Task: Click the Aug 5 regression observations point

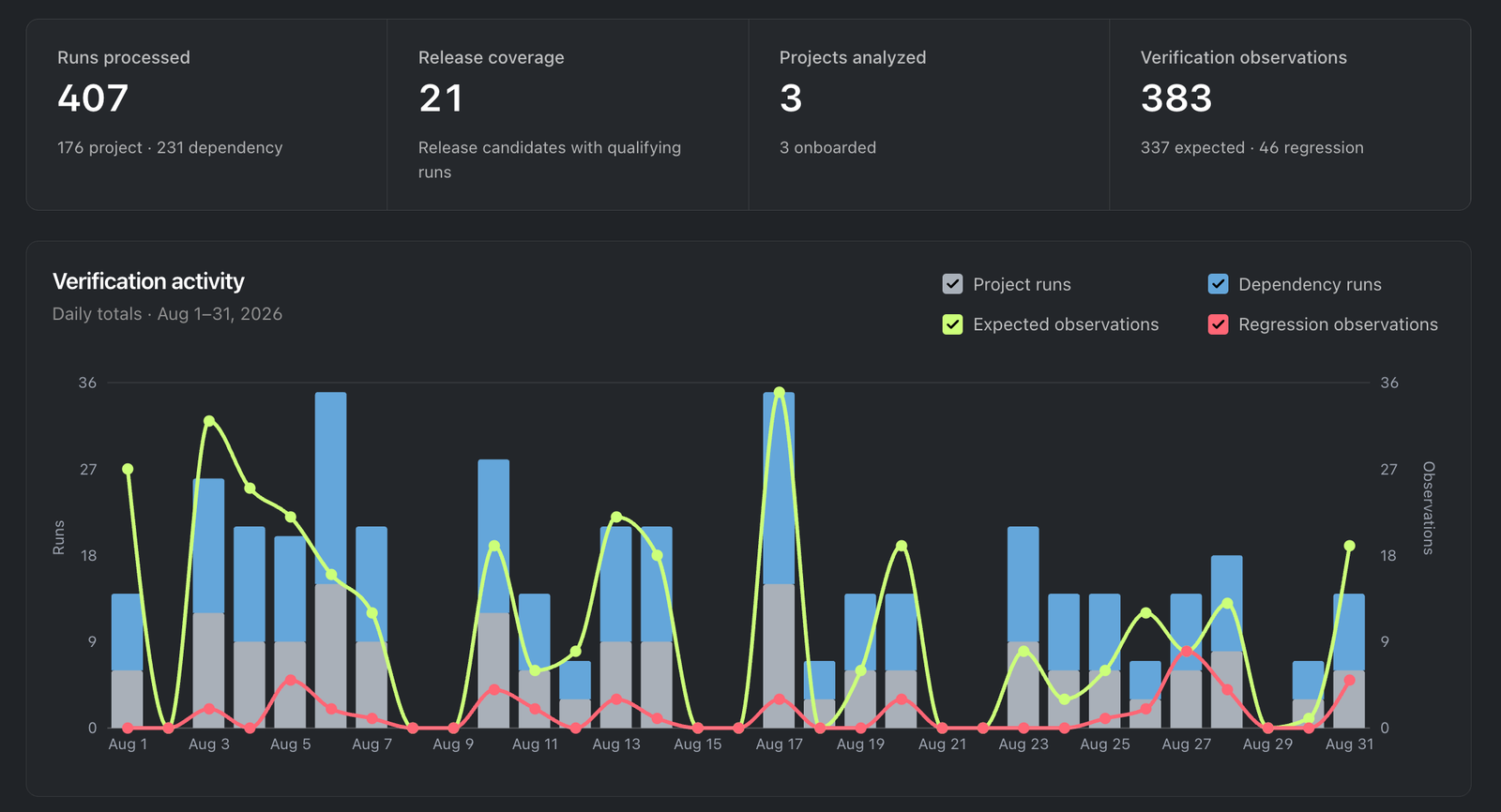Action: (291, 680)
